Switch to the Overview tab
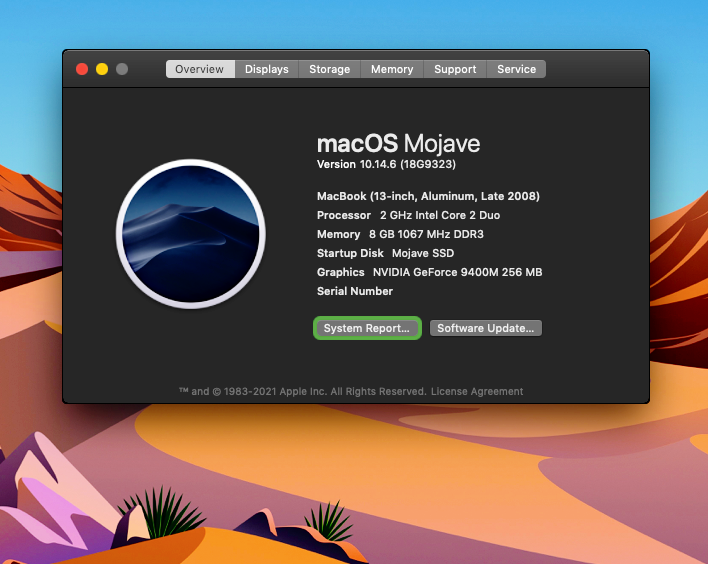This screenshot has width=708, height=564. 200,69
